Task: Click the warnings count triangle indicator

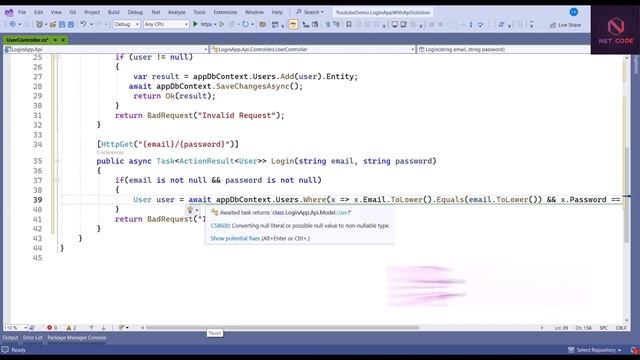Action: (71, 328)
